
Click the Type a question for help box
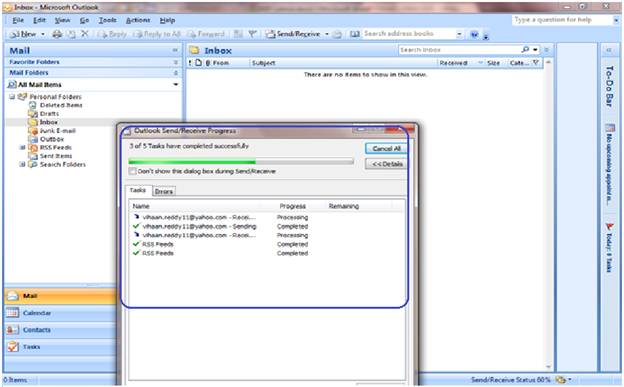(x=562, y=20)
